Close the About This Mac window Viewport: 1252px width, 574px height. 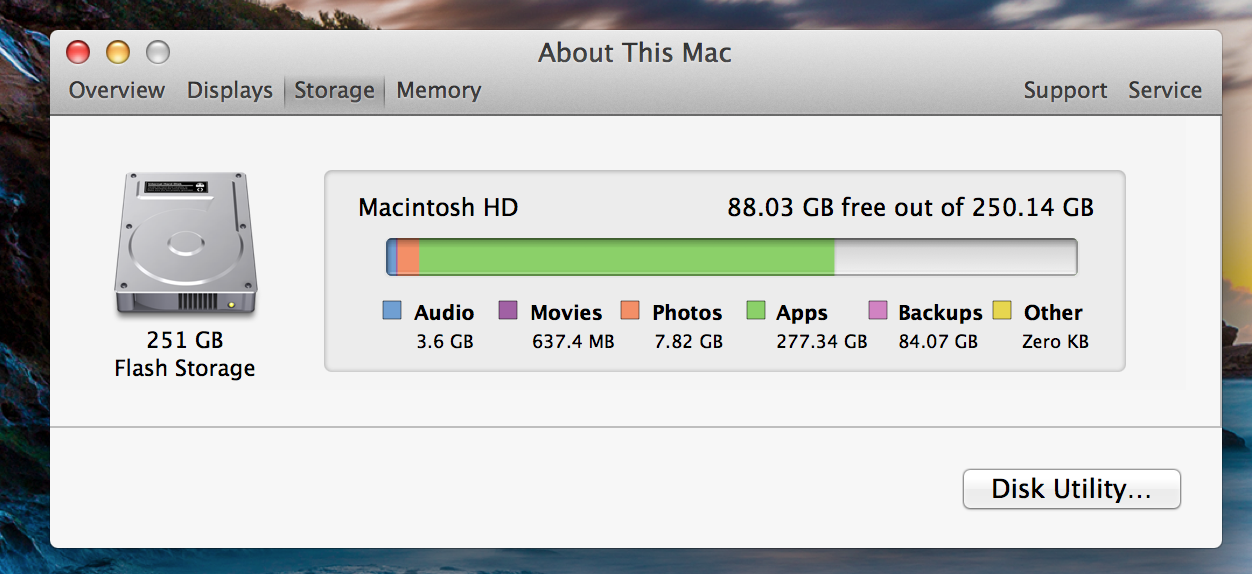(x=78, y=52)
